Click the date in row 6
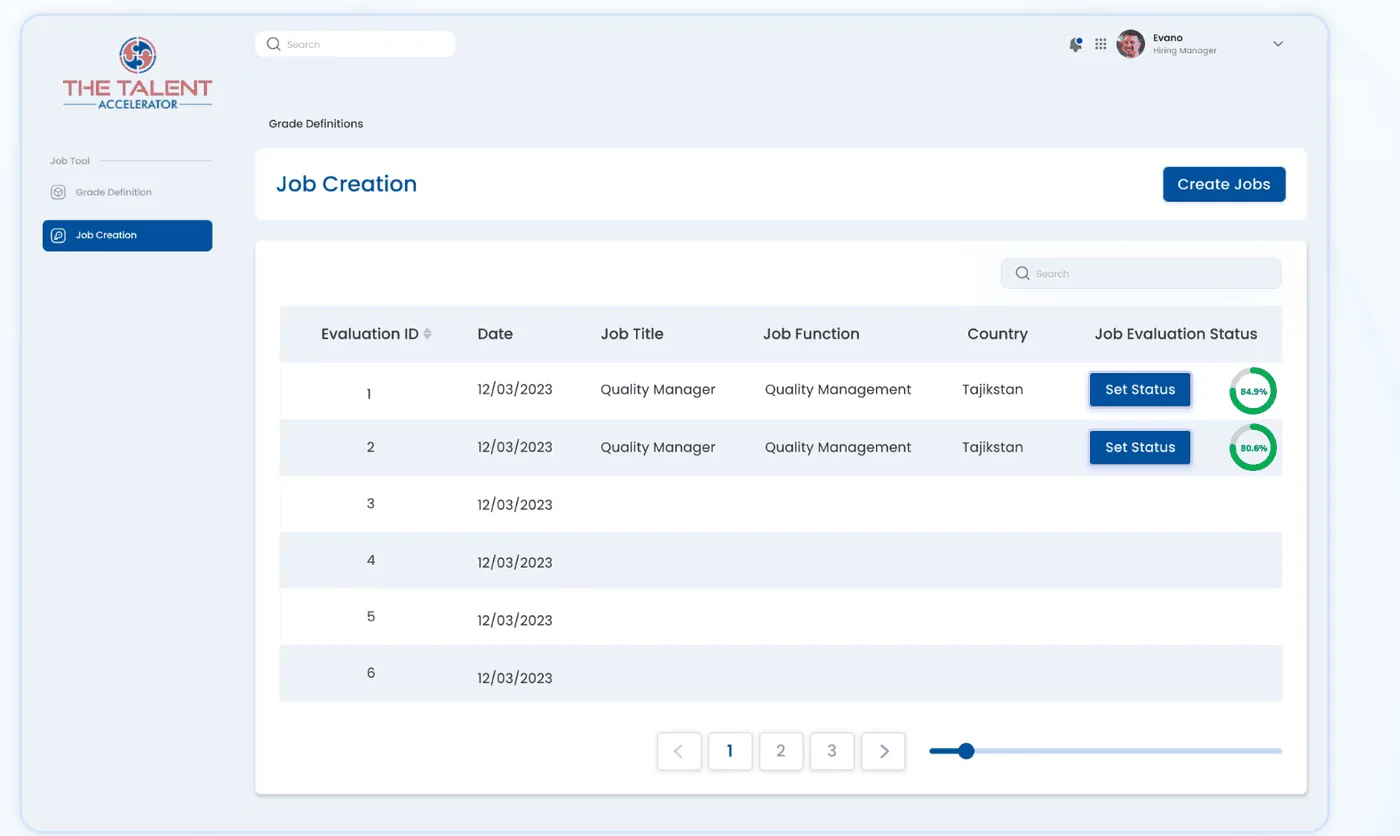 [515, 677]
